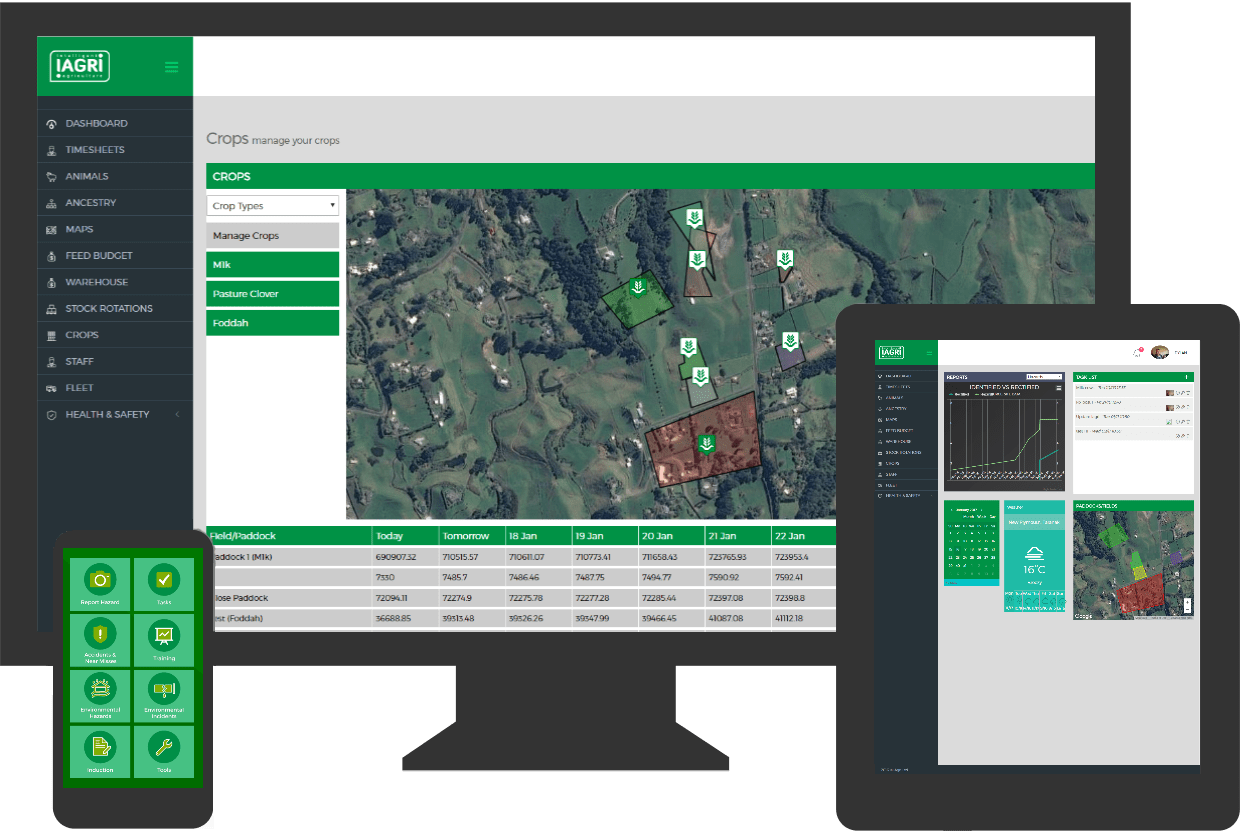Image resolution: width=1240 pixels, height=837 pixels.
Task: Click the green 'CROPS' panel header
Action: coord(650,176)
